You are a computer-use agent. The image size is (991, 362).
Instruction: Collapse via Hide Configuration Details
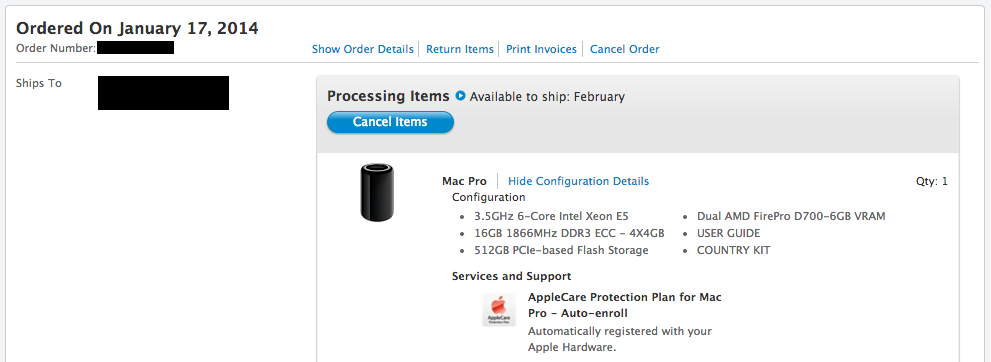click(578, 181)
